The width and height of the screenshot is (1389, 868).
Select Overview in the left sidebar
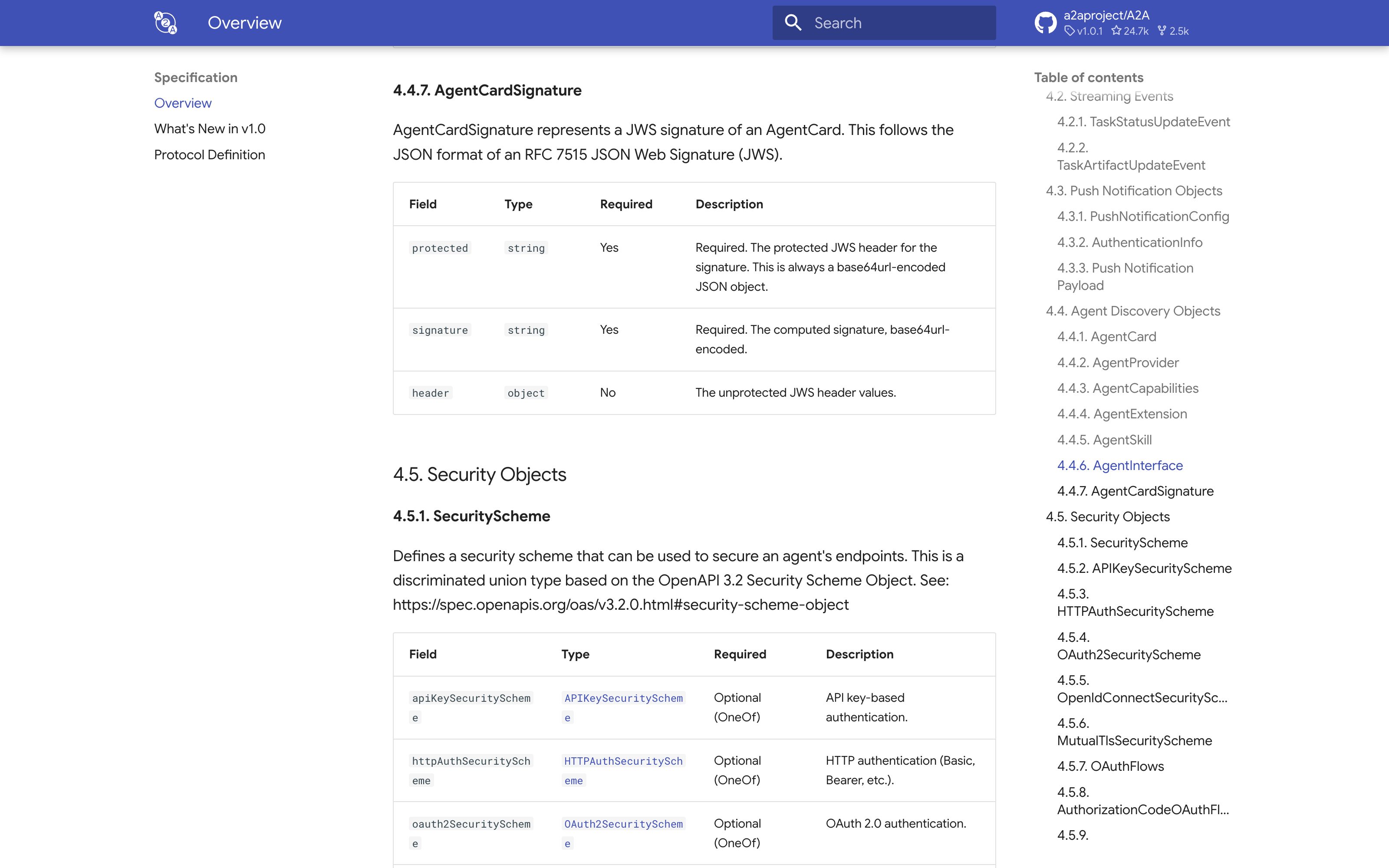pos(183,103)
